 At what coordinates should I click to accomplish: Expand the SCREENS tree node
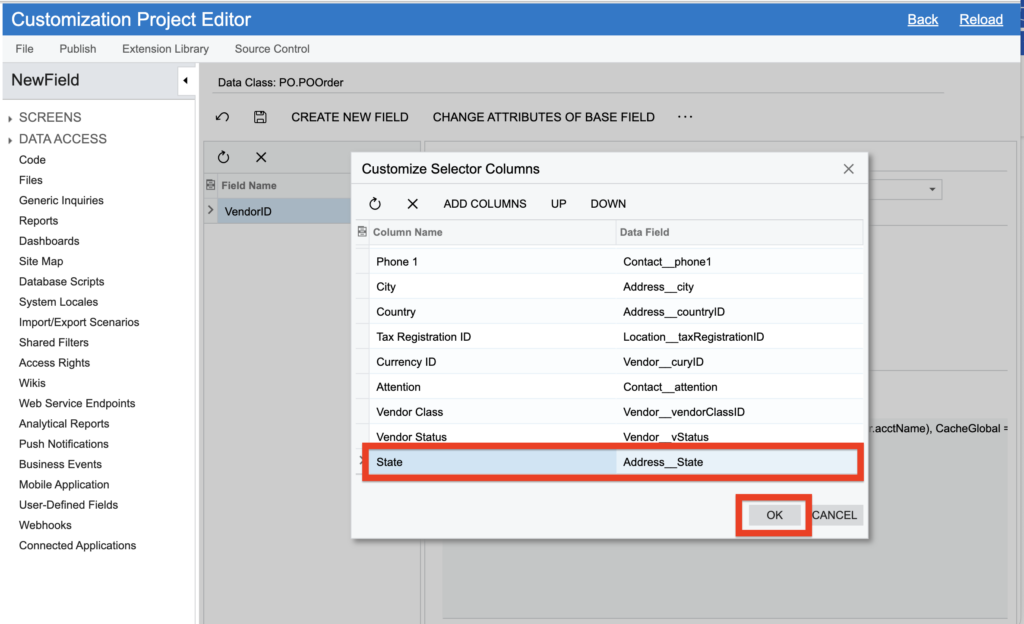pyautogui.click(x=10, y=118)
